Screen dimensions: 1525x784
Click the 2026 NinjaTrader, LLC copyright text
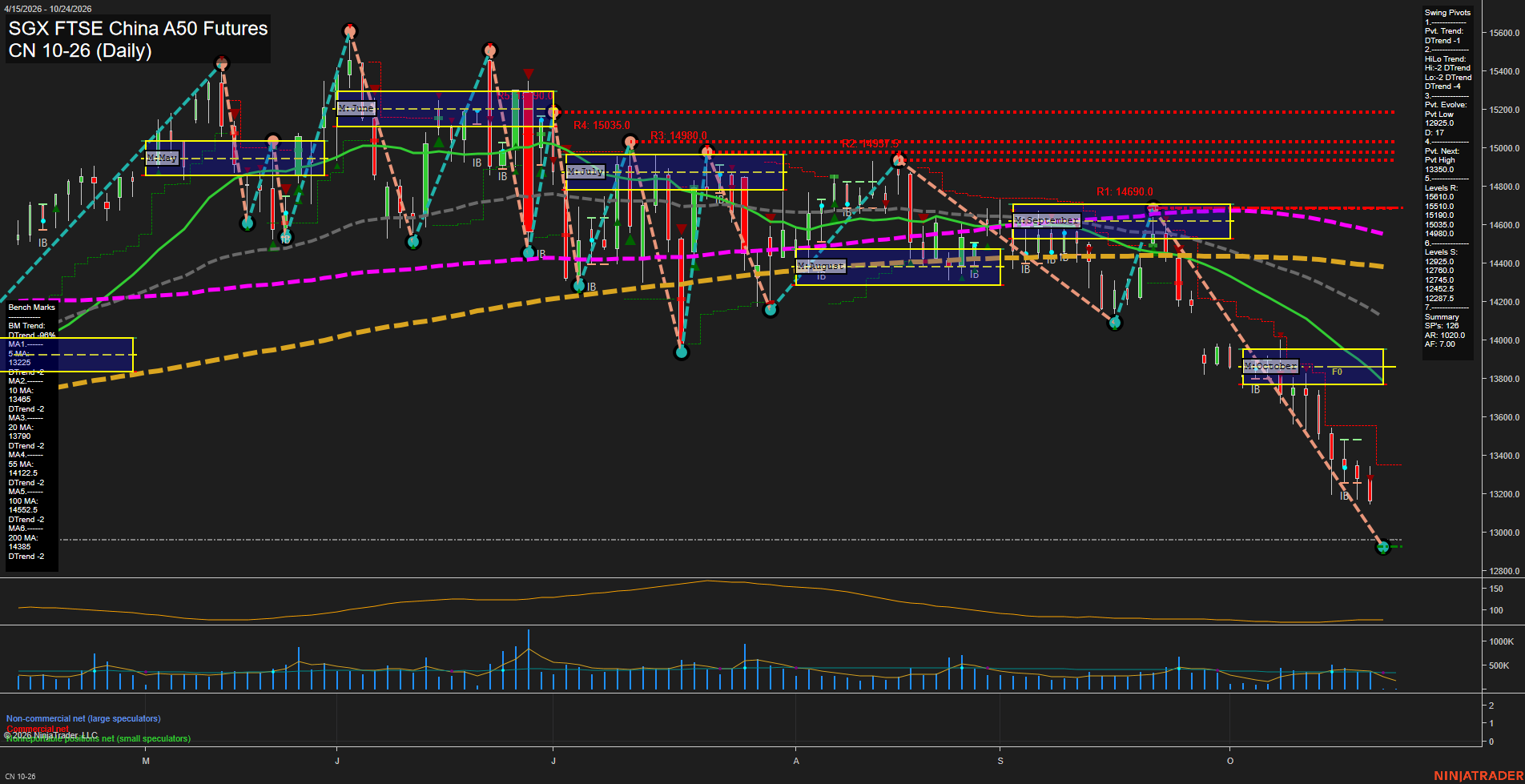[51, 735]
